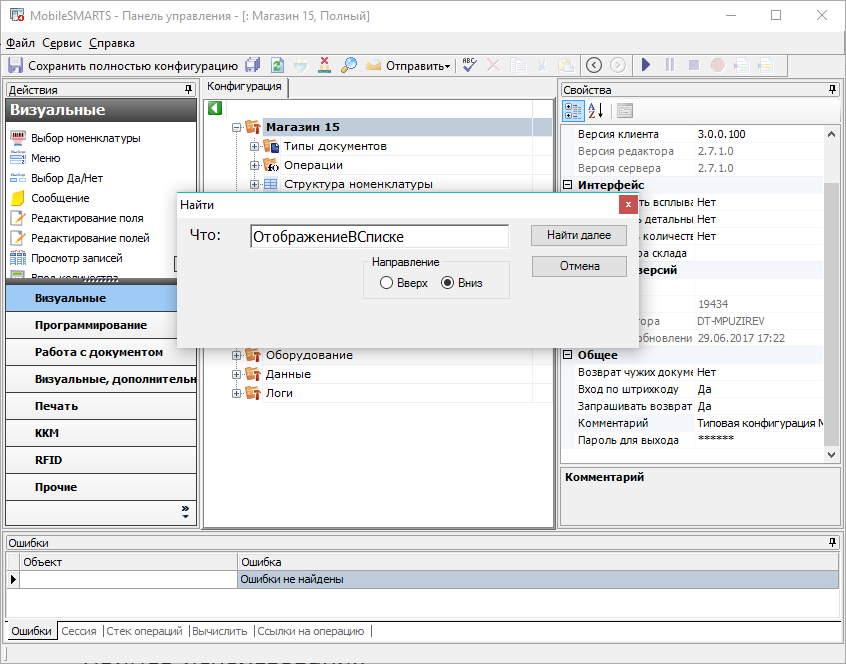
Task: Click the Field editing action icon
Action: point(18,218)
